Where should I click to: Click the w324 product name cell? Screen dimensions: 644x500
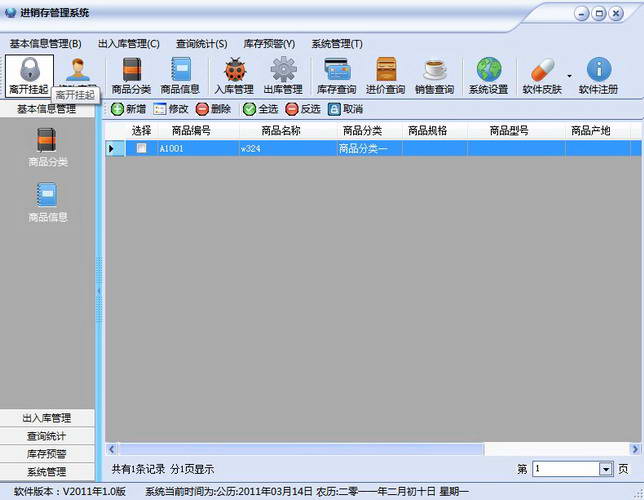(288, 148)
